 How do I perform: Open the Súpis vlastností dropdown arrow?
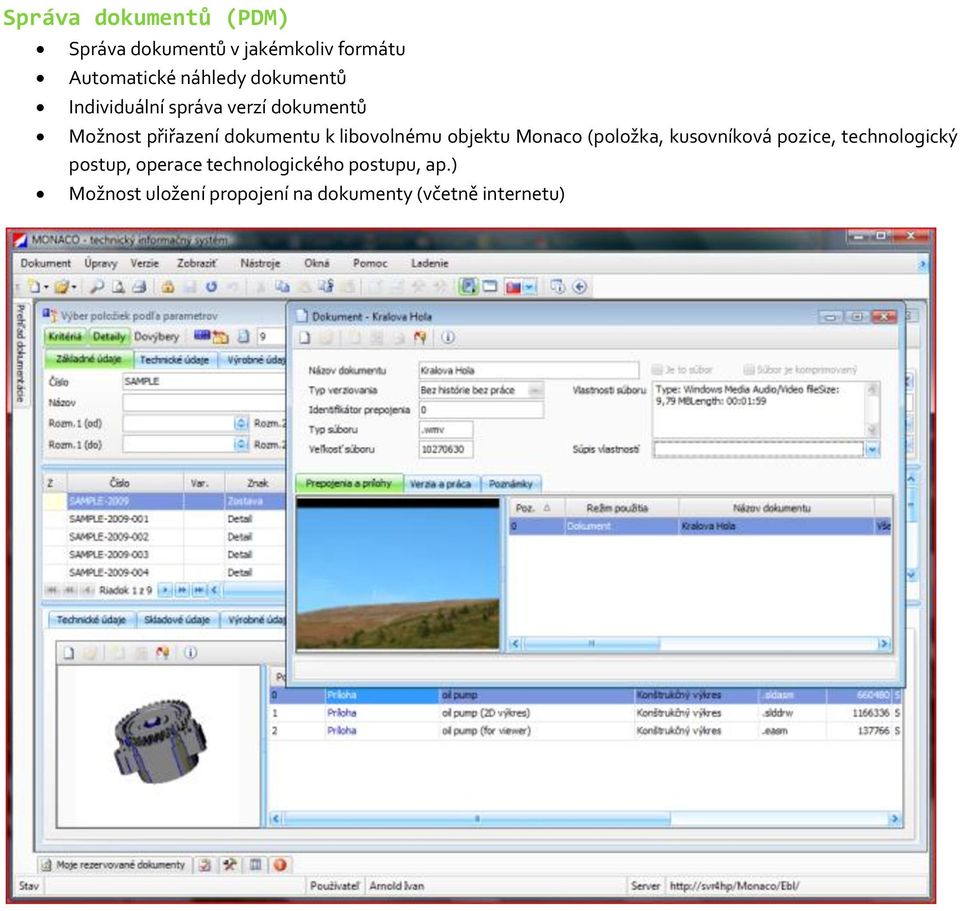[872, 449]
